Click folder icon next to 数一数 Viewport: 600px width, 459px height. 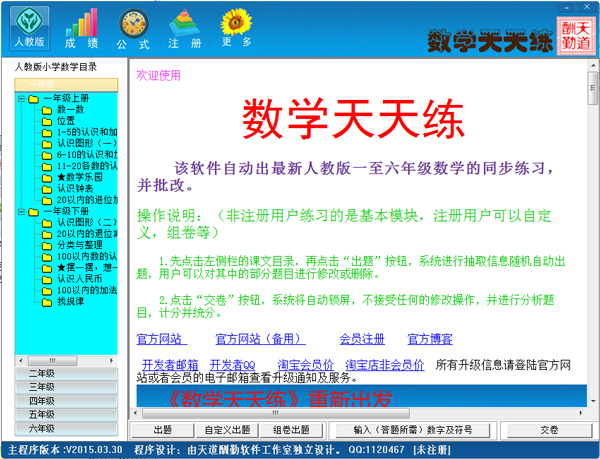(47, 111)
